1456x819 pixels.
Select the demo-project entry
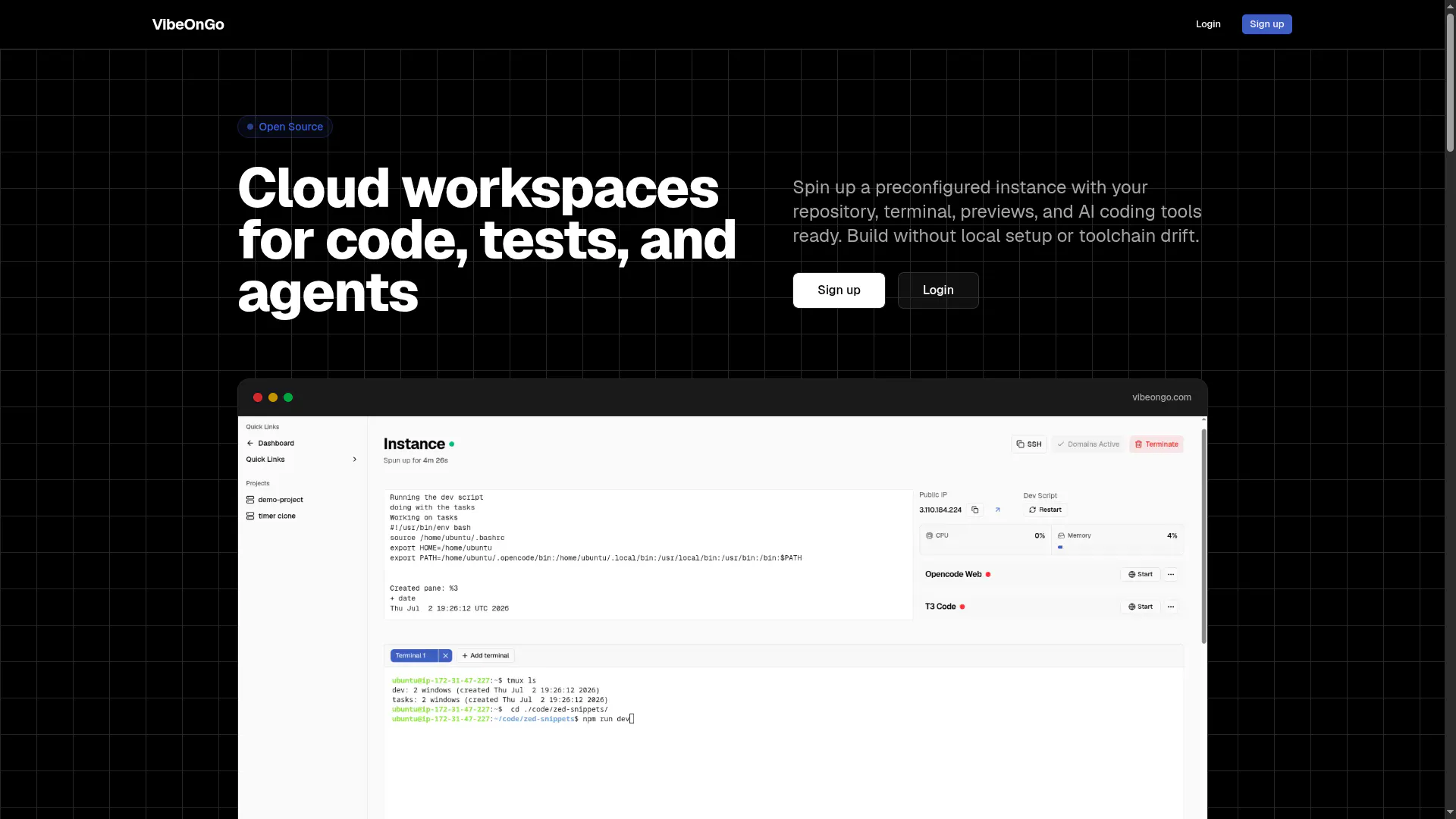(x=281, y=500)
